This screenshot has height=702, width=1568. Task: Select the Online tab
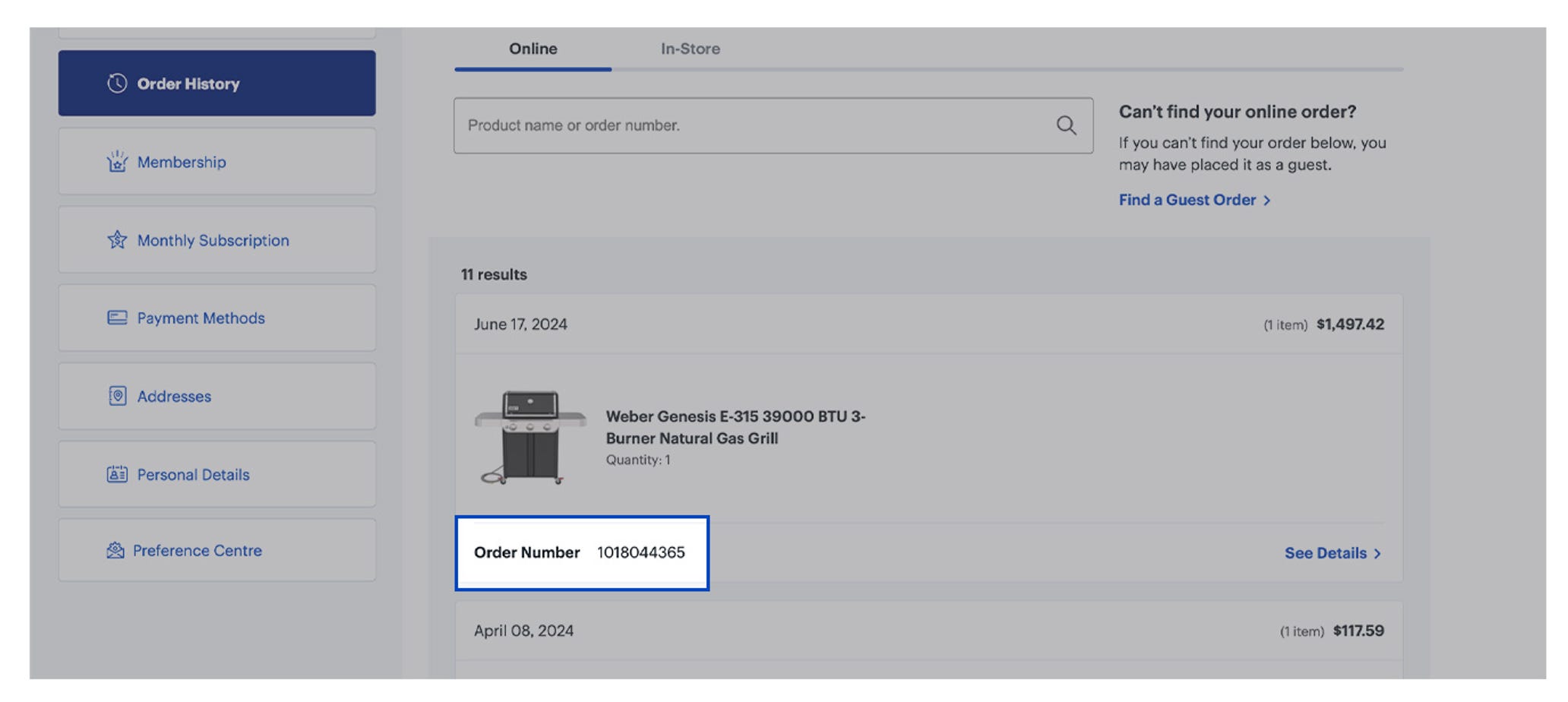[533, 48]
